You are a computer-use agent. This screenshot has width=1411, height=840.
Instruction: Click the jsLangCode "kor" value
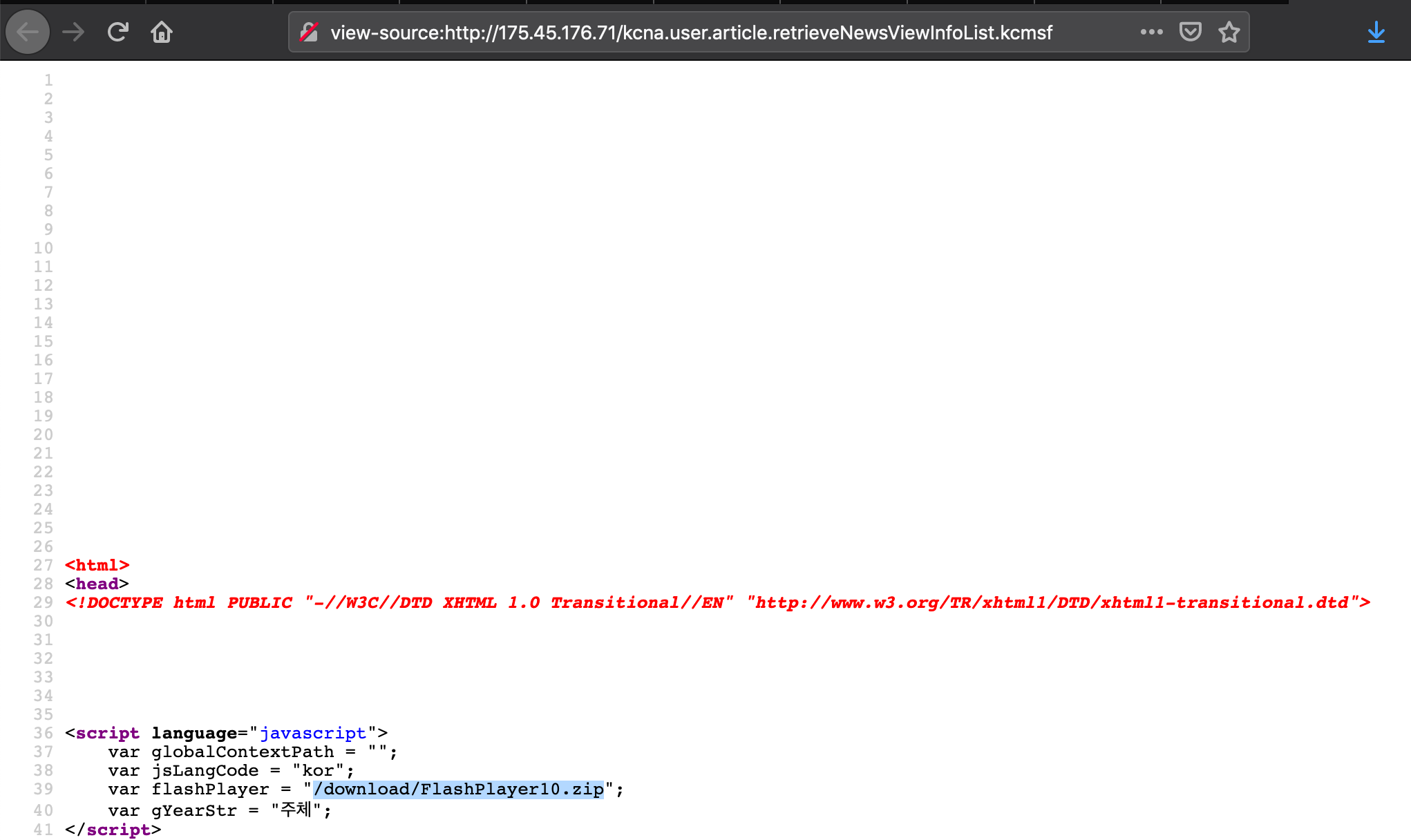pyautogui.click(x=318, y=771)
